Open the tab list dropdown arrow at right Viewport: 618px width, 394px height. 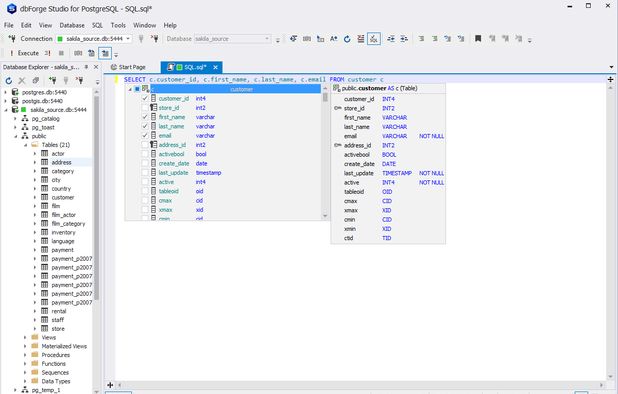pyautogui.click(x=611, y=67)
